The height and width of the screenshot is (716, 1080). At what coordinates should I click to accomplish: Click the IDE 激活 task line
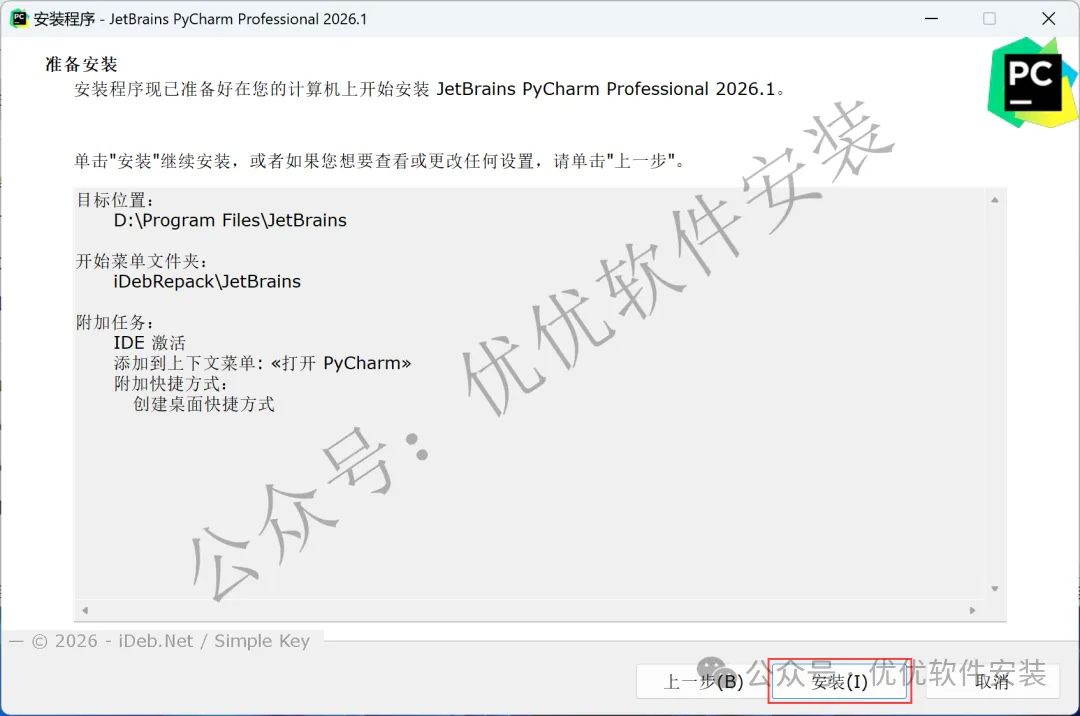point(149,343)
